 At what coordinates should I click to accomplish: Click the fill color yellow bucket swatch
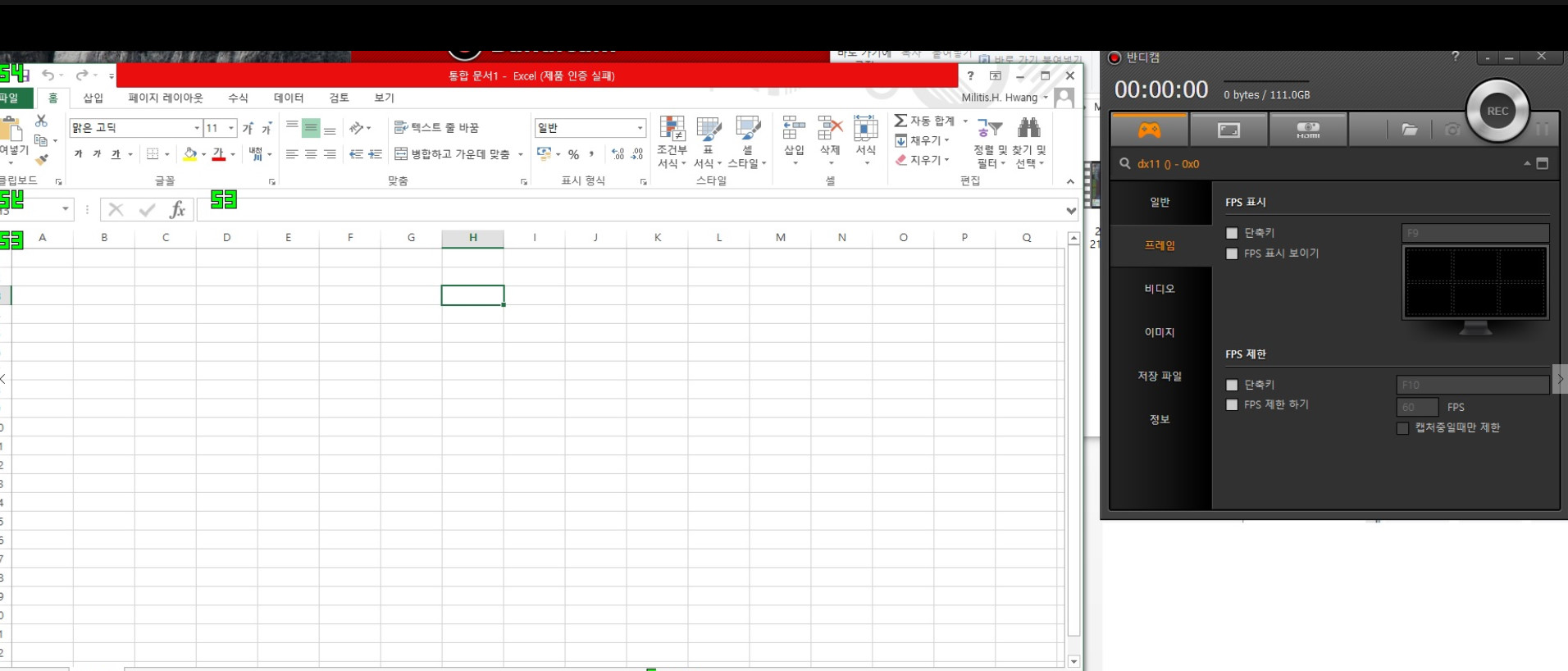(x=189, y=154)
